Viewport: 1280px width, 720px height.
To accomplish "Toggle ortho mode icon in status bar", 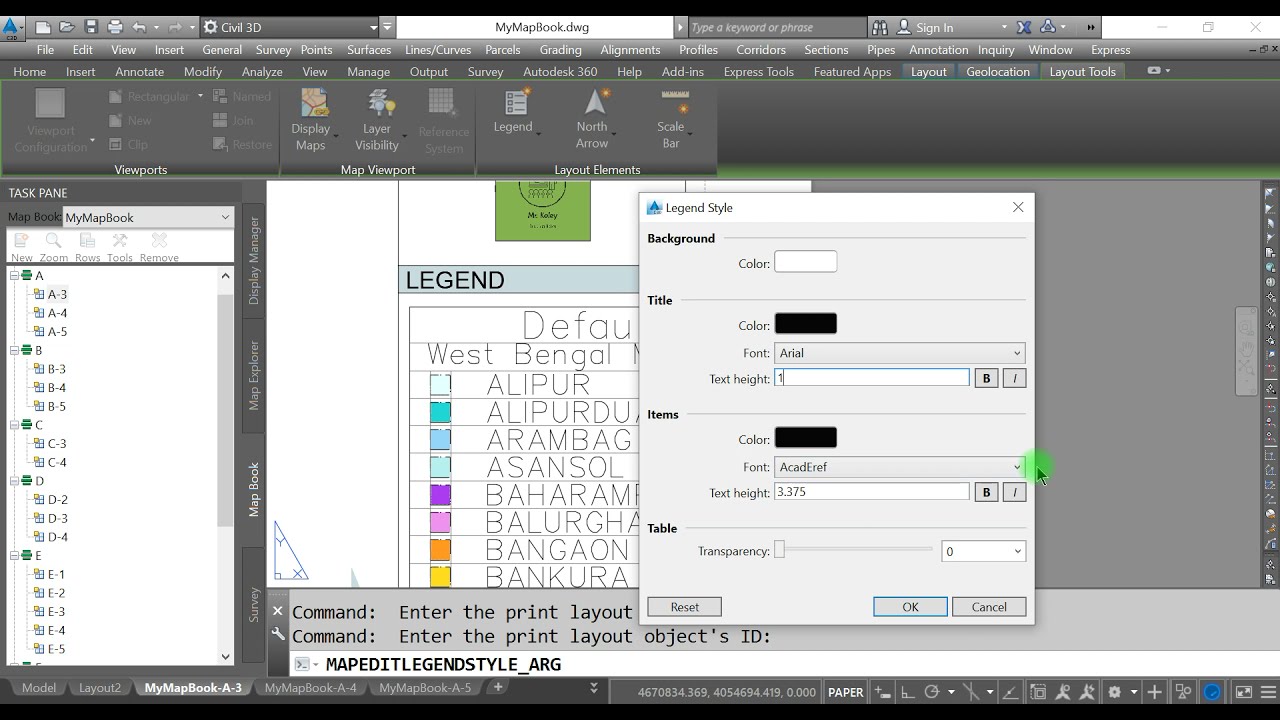I will [x=907, y=692].
